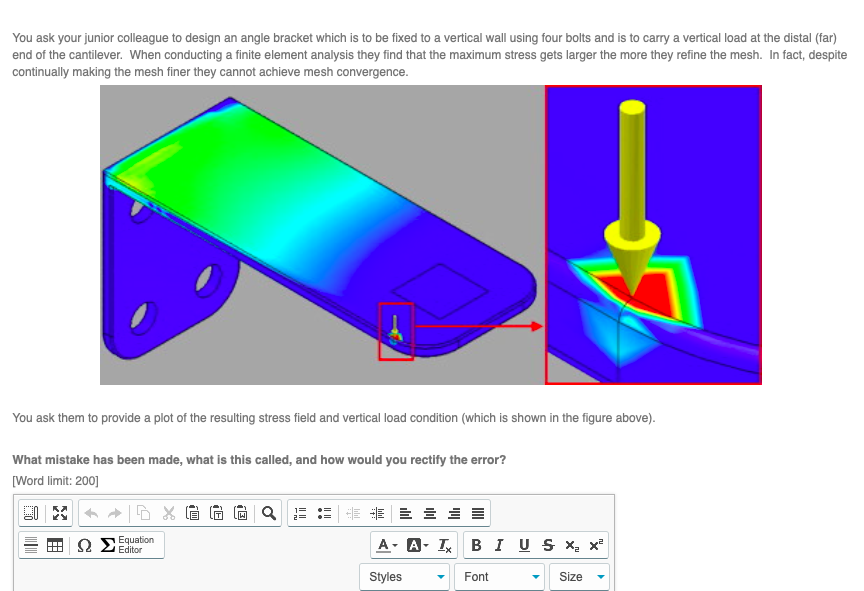Open the Styles dropdown
Viewport: 864px width, 591px height.
pyautogui.click(x=404, y=576)
